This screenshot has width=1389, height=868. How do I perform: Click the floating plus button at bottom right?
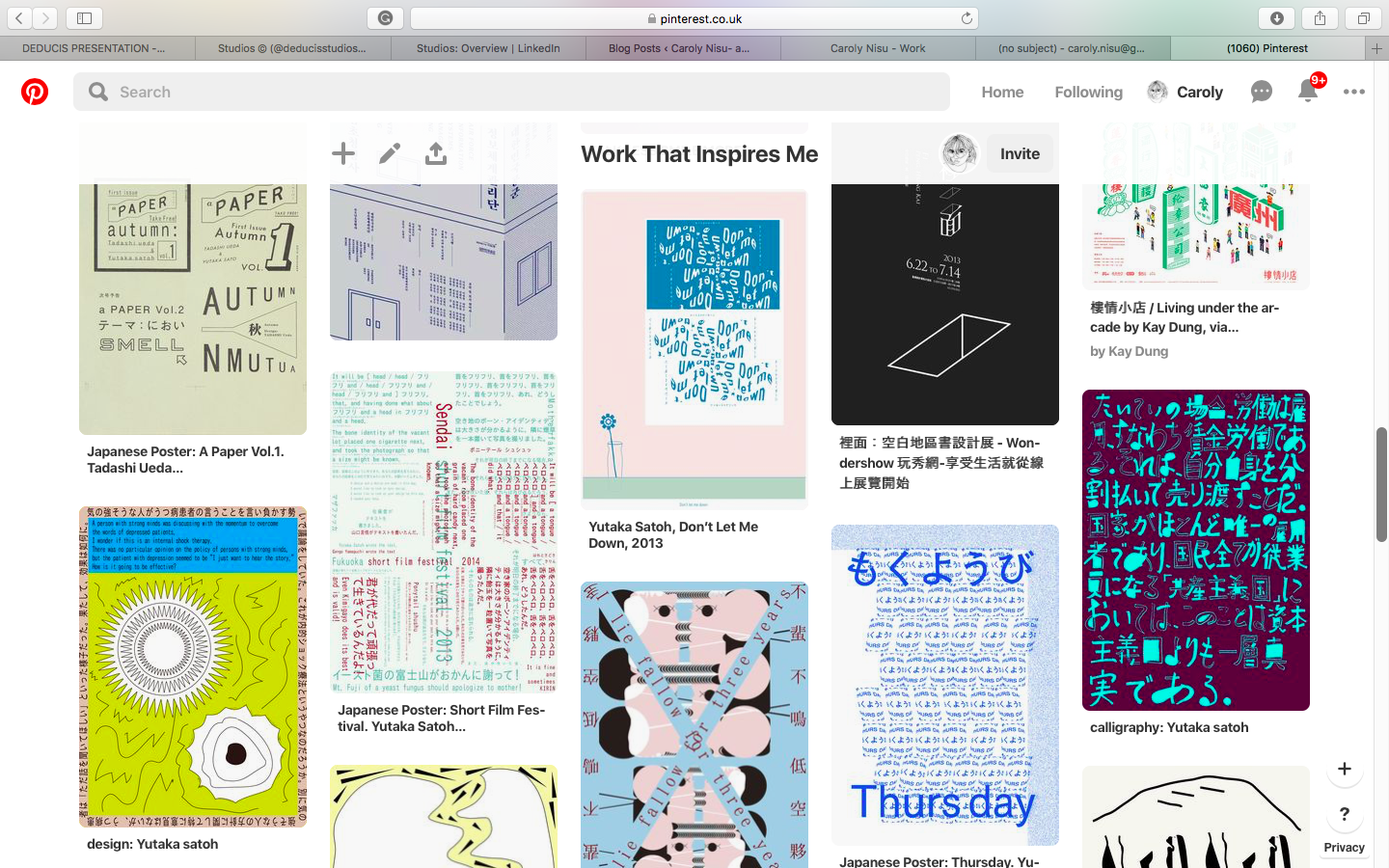pyautogui.click(x=1345, y=769)
